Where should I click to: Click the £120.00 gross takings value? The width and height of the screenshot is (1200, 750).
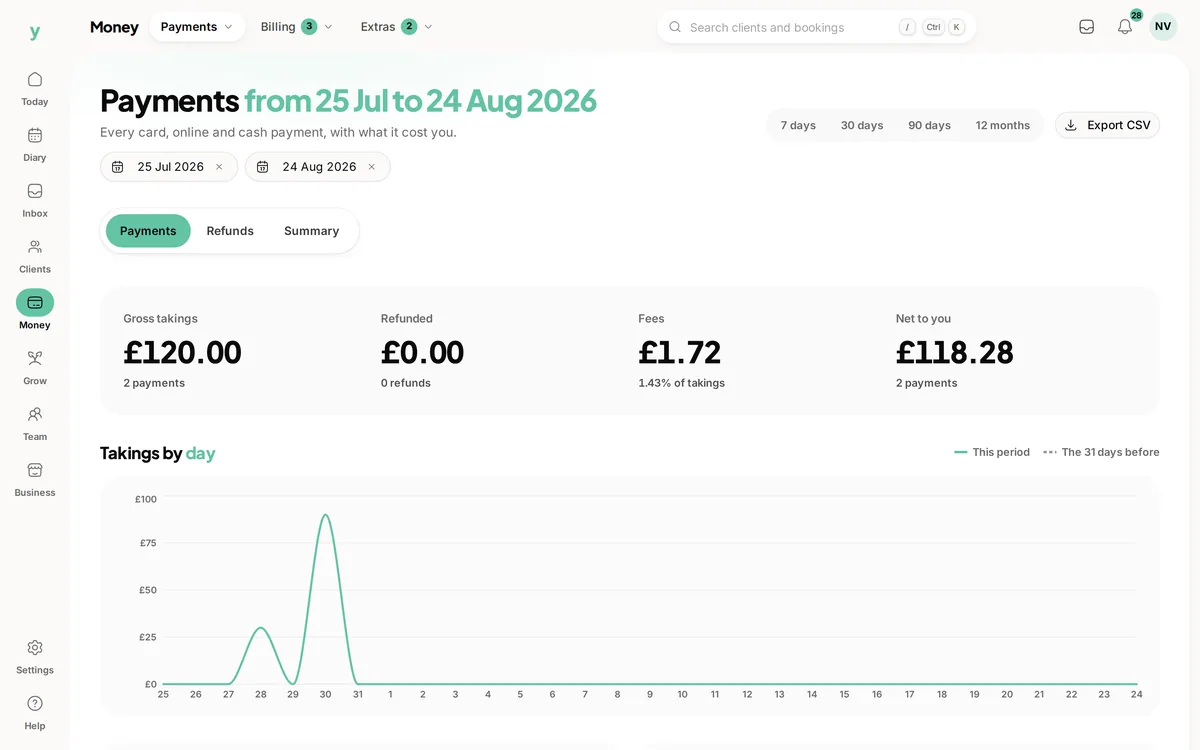[x=182, y=352]
